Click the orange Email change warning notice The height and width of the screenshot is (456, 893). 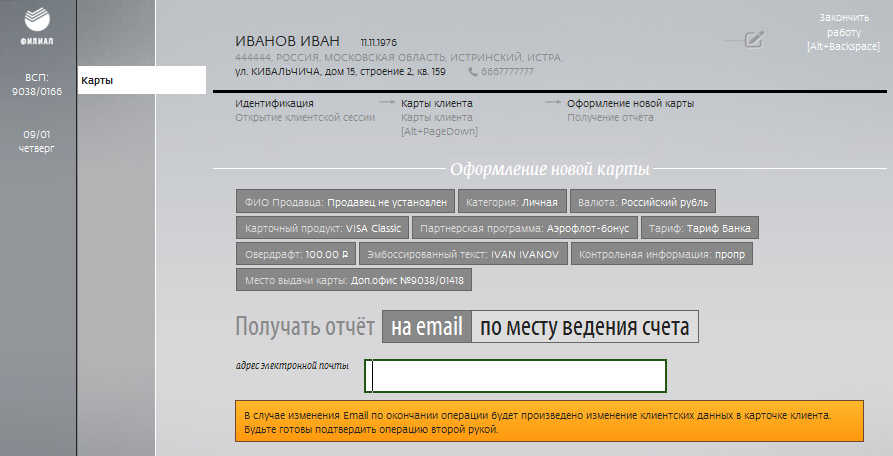(550, 421)
